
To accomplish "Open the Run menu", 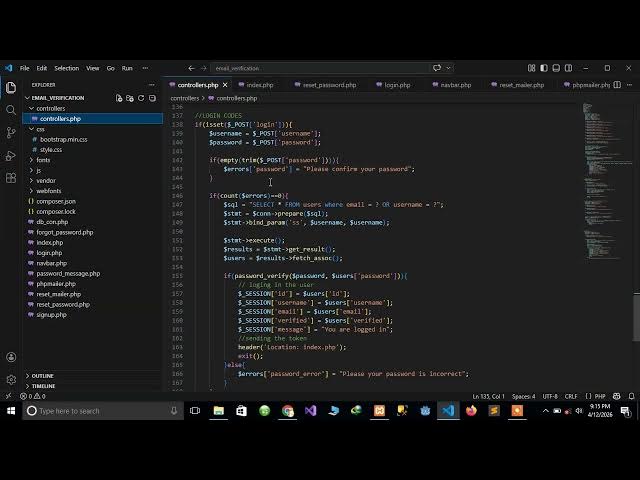I will point(127,68).
